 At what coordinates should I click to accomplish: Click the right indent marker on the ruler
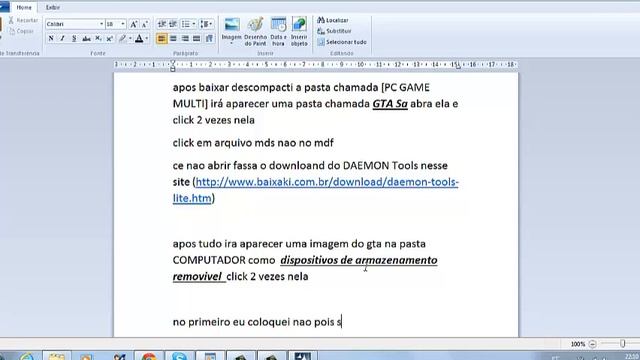[x=458, y=67]
